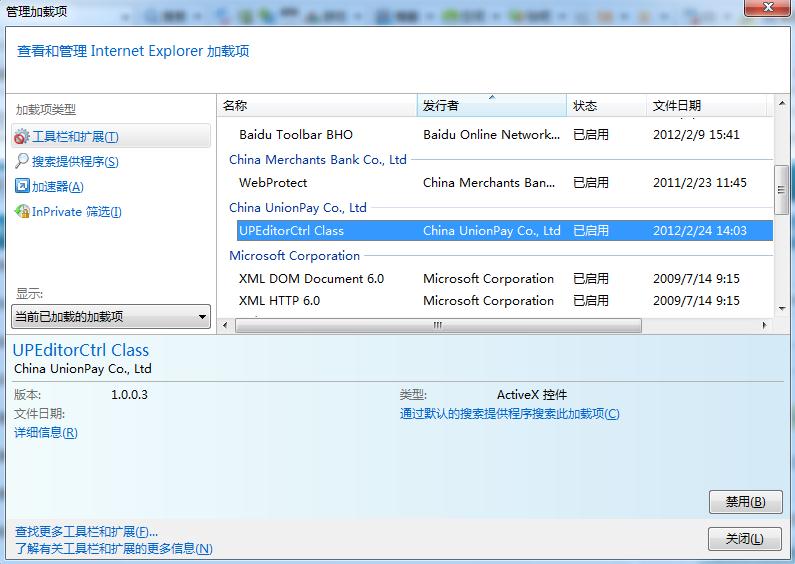Click the 关闭(L) button
The image size is (795, 564).
[x=744, y=538]
